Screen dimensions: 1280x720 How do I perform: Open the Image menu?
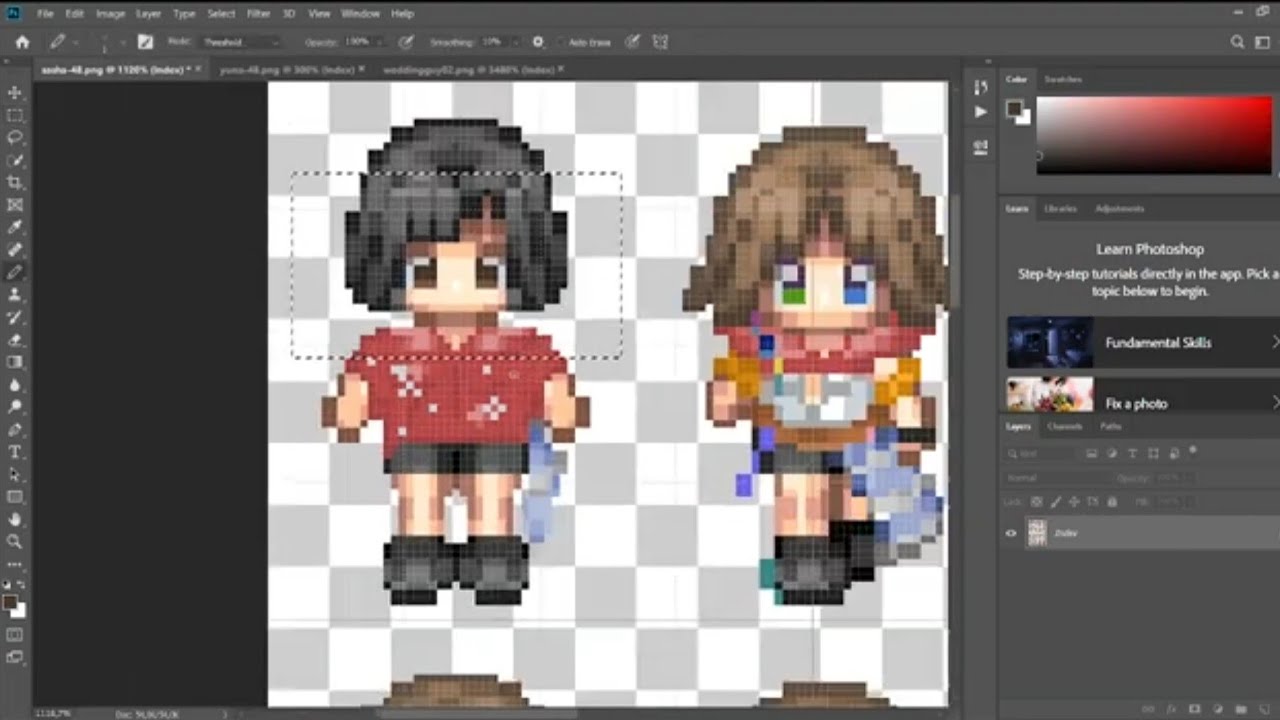(x=110, y=14)
